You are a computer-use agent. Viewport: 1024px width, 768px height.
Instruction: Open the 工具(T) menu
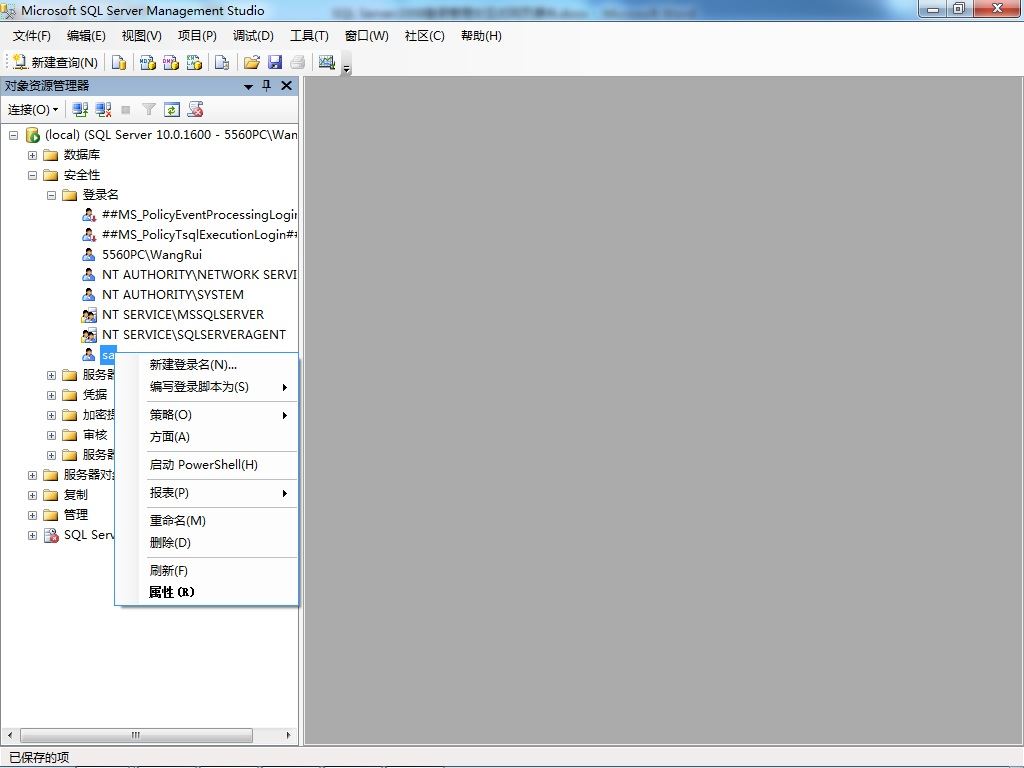310,36
